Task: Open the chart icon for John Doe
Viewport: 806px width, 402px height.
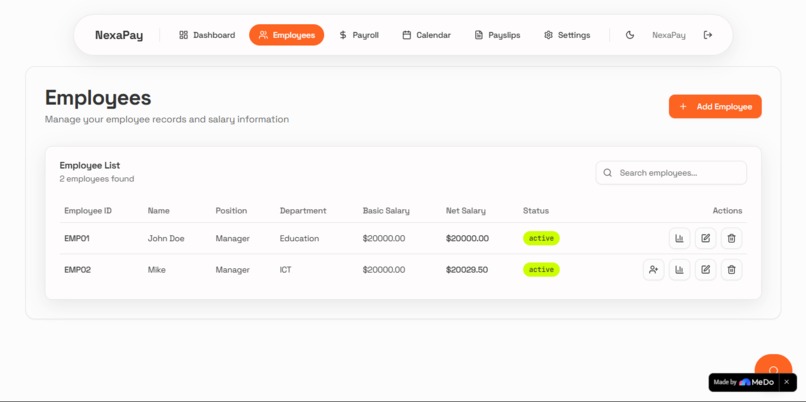Action: pyautogui.click(x=679, y=239)
